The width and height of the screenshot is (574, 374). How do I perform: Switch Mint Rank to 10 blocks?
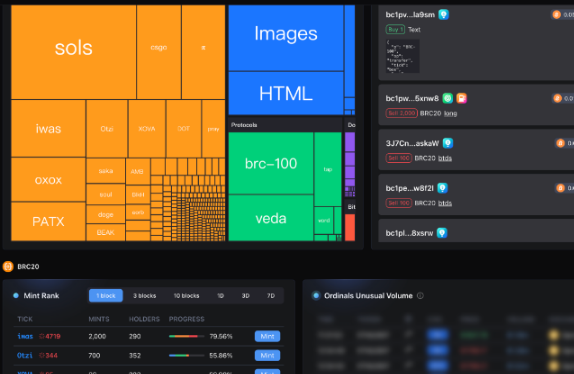pyautogui.click(x=186, y=296)
